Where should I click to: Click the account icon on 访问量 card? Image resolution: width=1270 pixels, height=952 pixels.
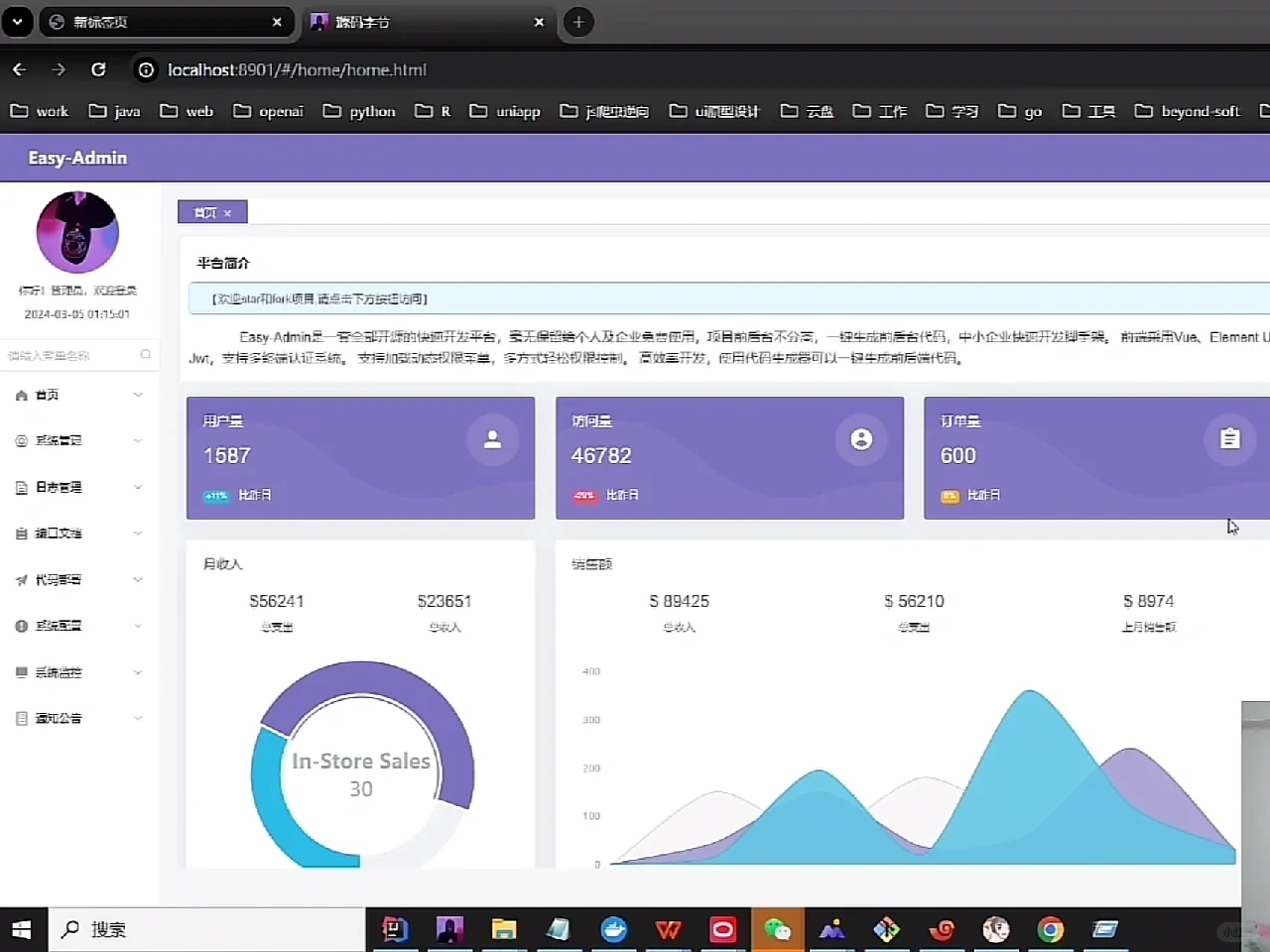[x=861, y=439]
